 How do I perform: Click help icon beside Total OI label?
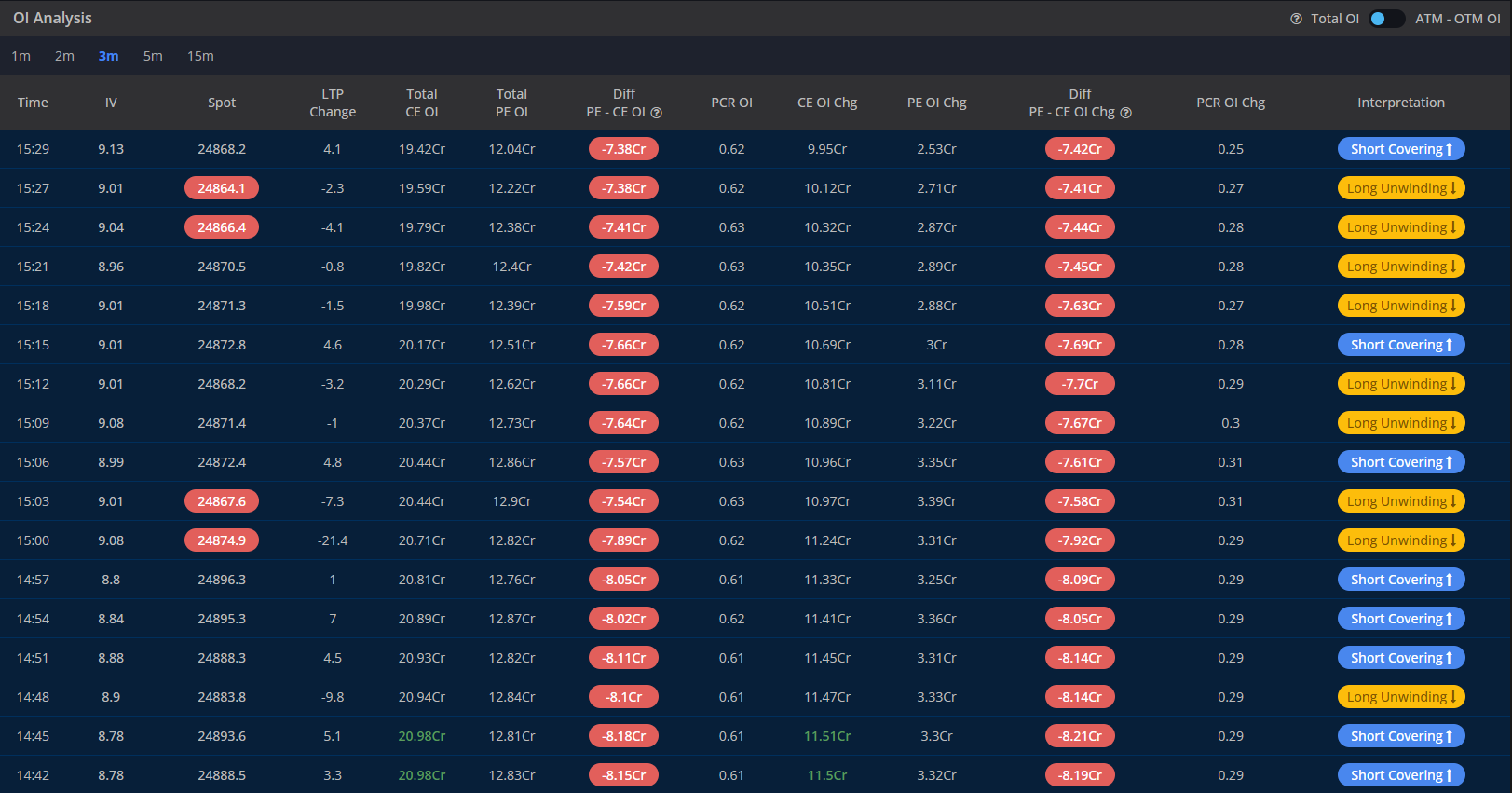[x=1296, y=19]
